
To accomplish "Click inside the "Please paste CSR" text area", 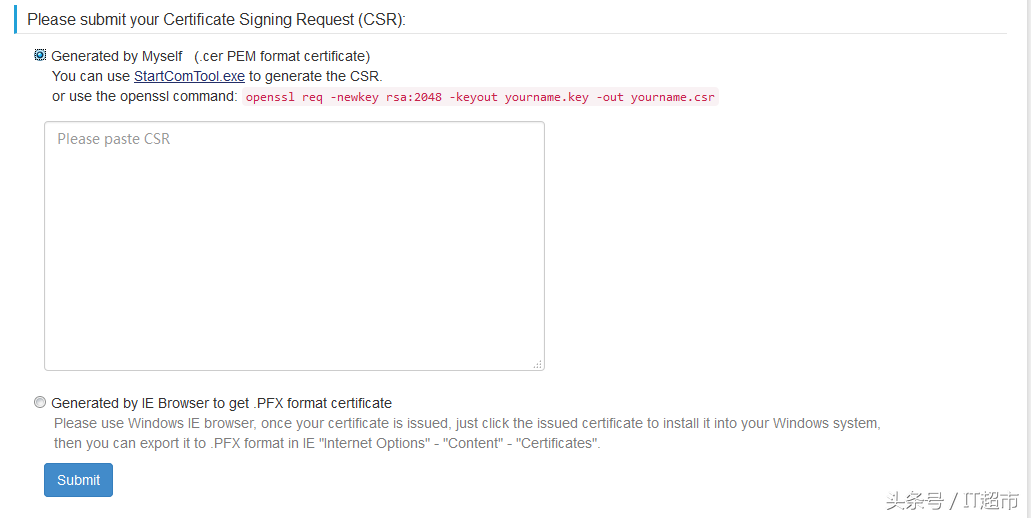I will tap(294, 246).
